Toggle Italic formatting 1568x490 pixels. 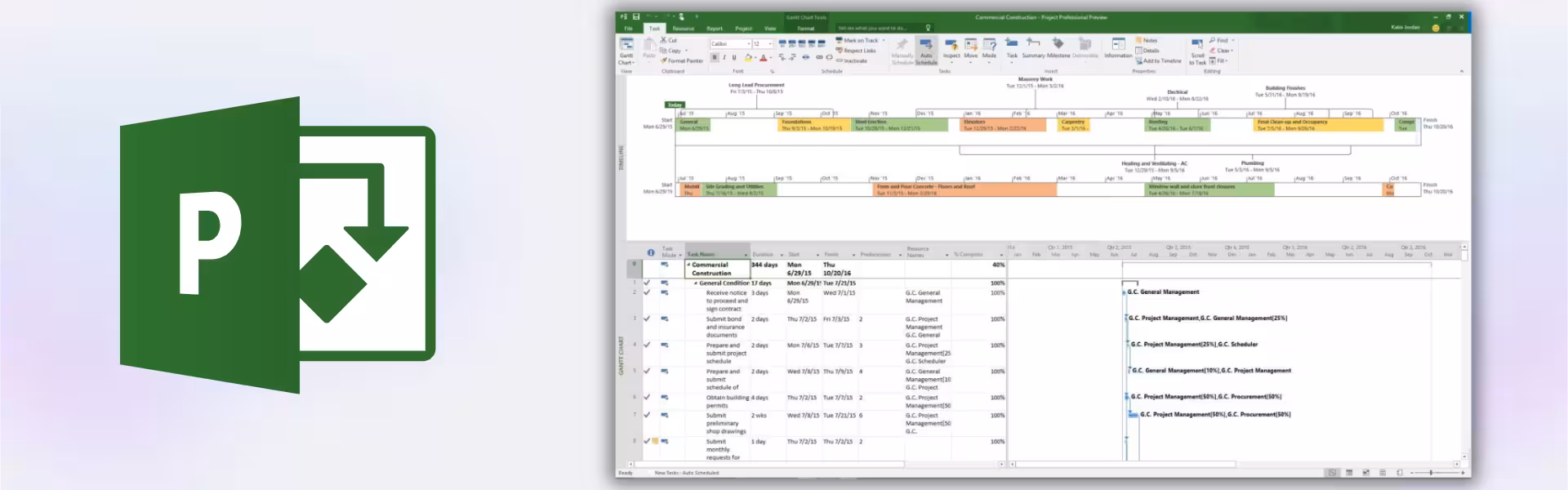pyautogui.click(x=724, y=57)
